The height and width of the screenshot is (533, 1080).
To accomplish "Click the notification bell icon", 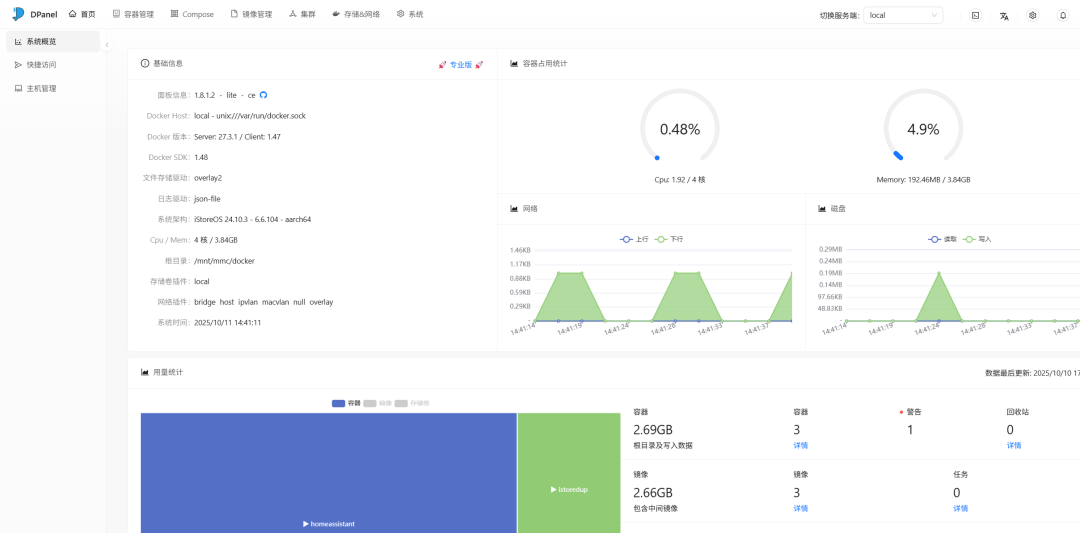I will (1063, 15).
